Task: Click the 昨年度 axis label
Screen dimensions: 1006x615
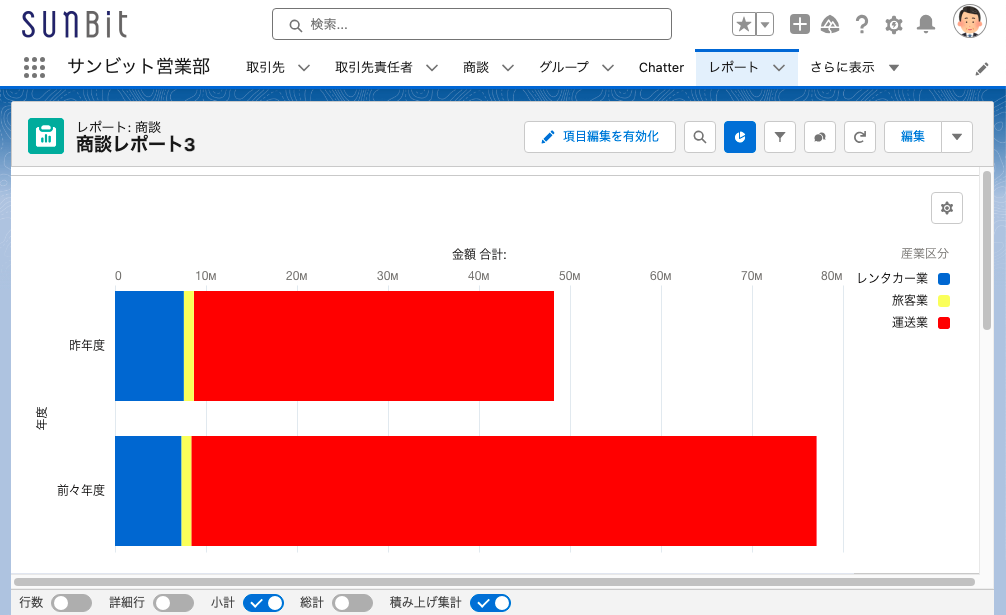Action: 87,346
